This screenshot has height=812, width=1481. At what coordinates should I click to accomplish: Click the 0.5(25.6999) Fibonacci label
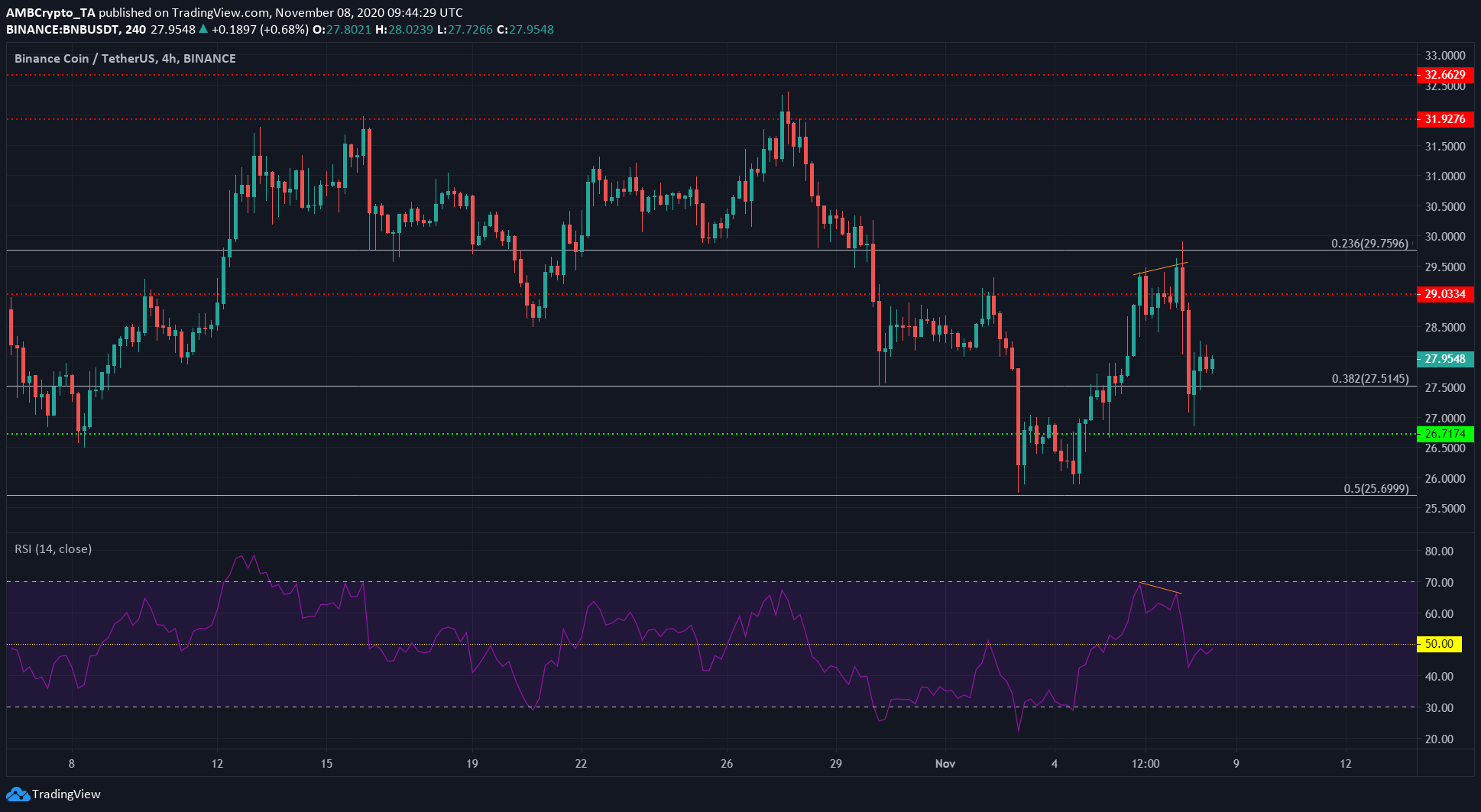(x=1376, y=489)
